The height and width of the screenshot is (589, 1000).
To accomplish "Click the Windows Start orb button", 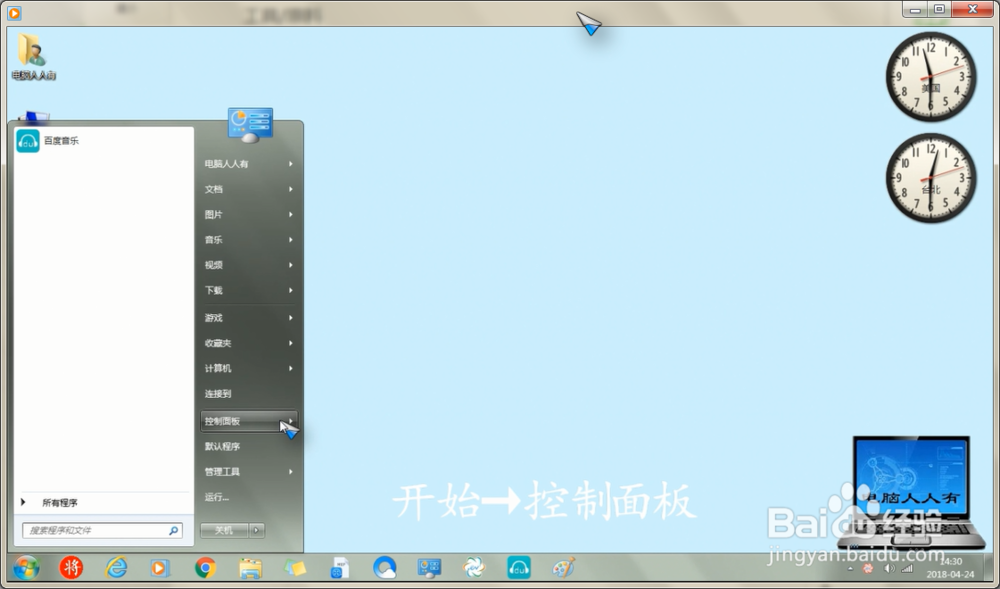I will coord(26,567).
